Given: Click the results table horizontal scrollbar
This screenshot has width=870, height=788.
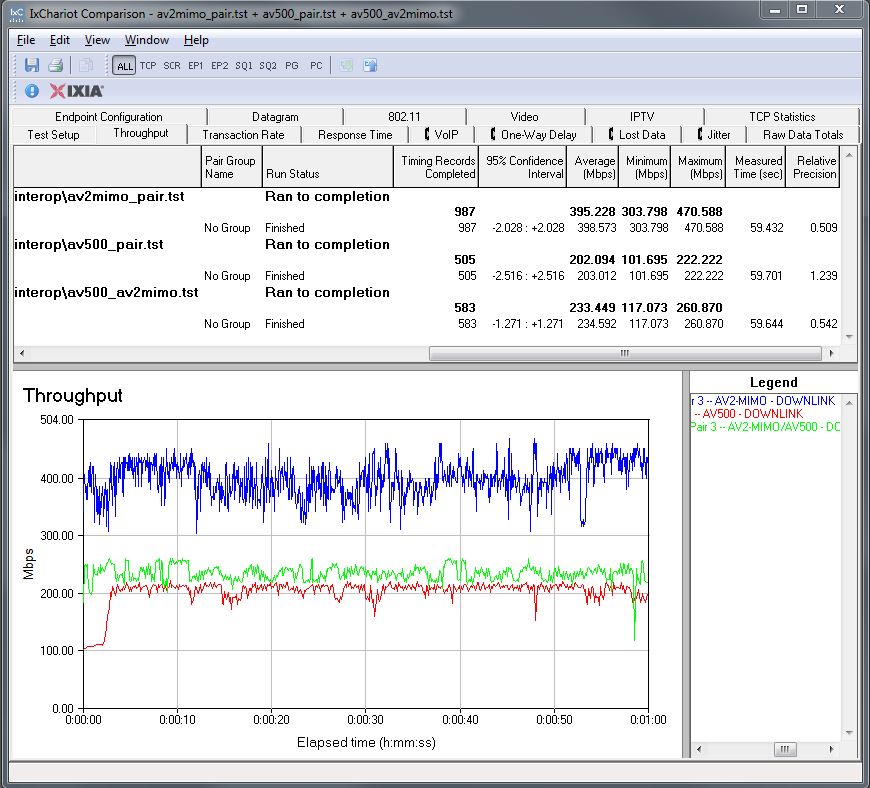Looking at the screenshot, I should (624, 353).
